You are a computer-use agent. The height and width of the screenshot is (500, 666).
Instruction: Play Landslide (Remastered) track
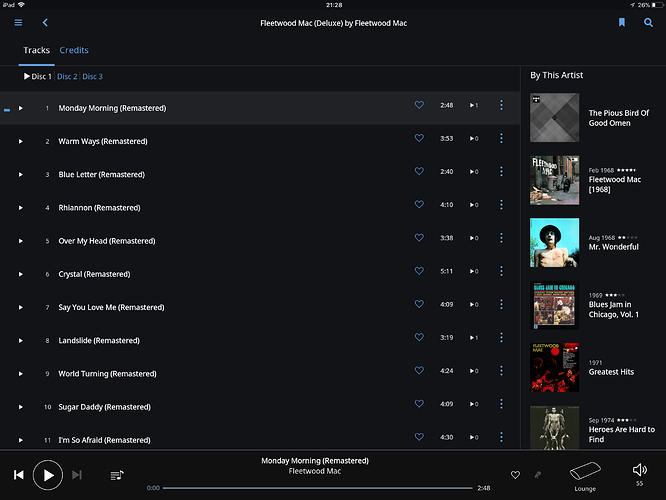(20, 340)
